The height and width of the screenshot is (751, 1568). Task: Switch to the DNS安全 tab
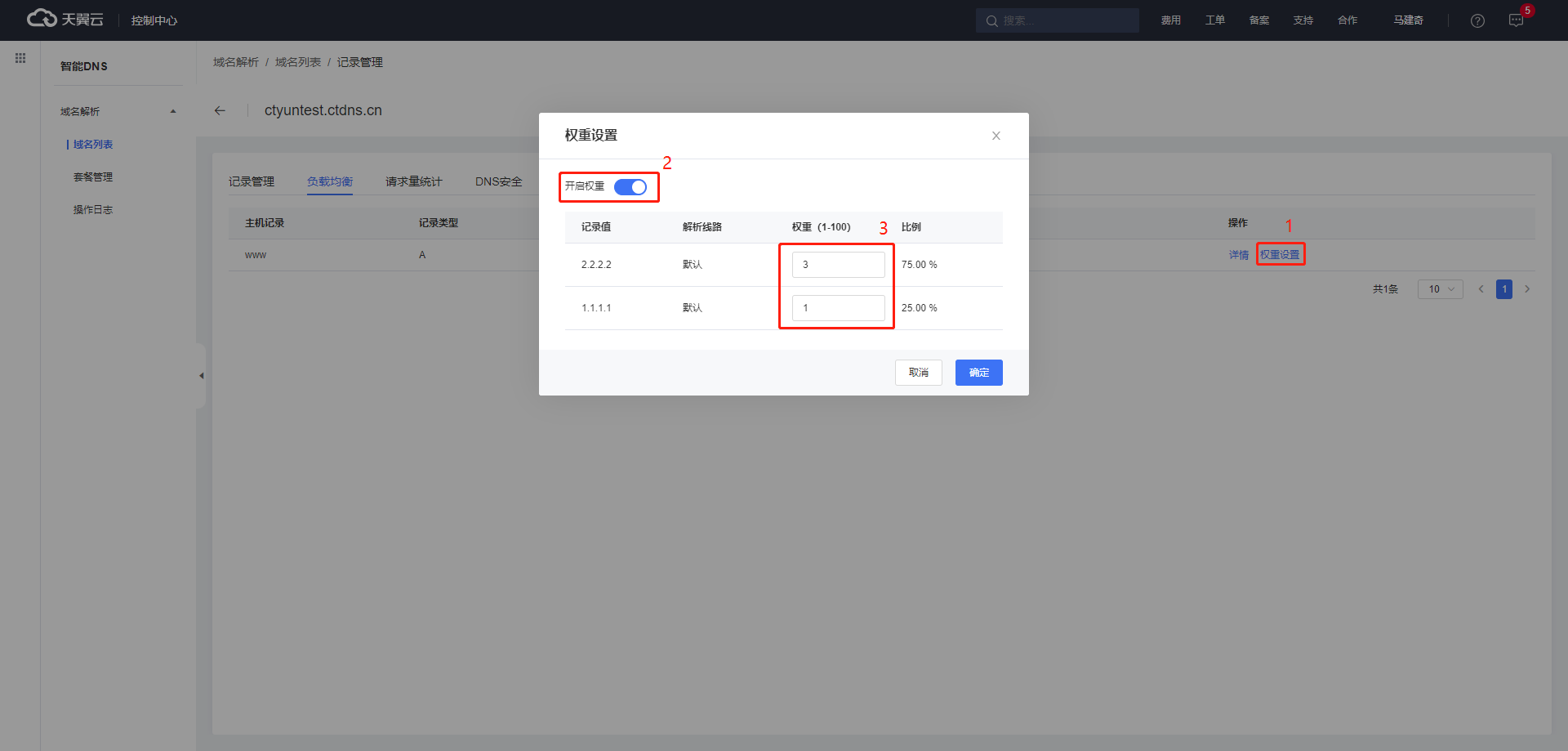coord(499,181)
